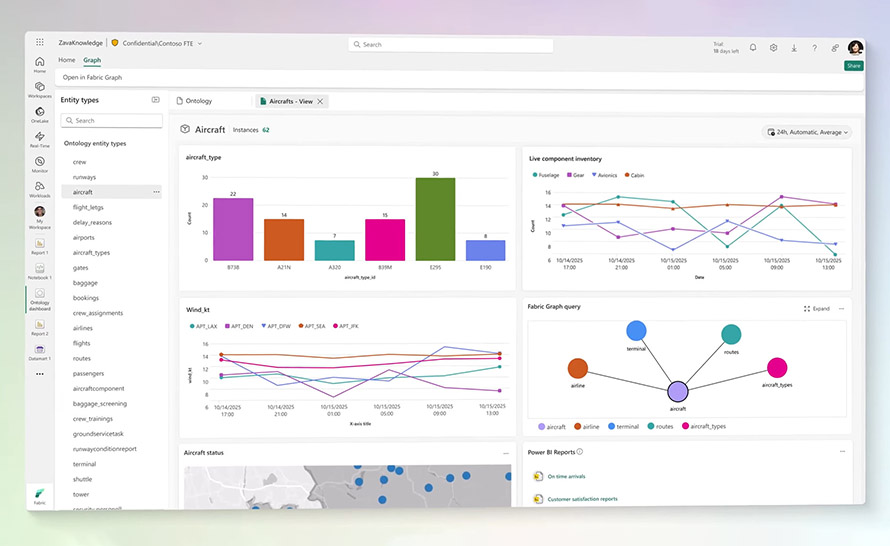Close the Aircrafts - View tab
This screenshot has height=546, width=890.
320,101
